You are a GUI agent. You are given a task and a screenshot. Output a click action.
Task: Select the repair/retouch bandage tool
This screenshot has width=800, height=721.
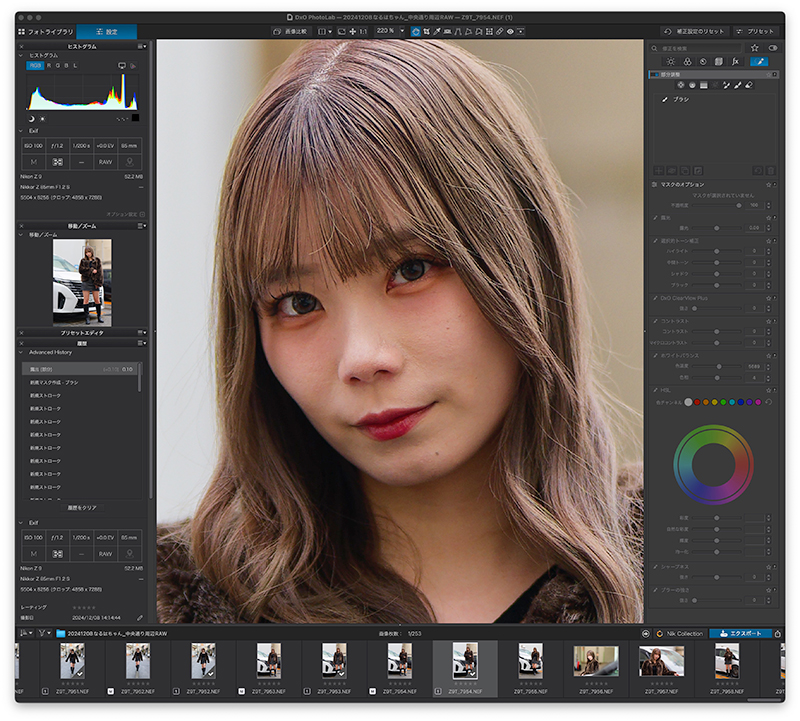(x=499, y=32)
